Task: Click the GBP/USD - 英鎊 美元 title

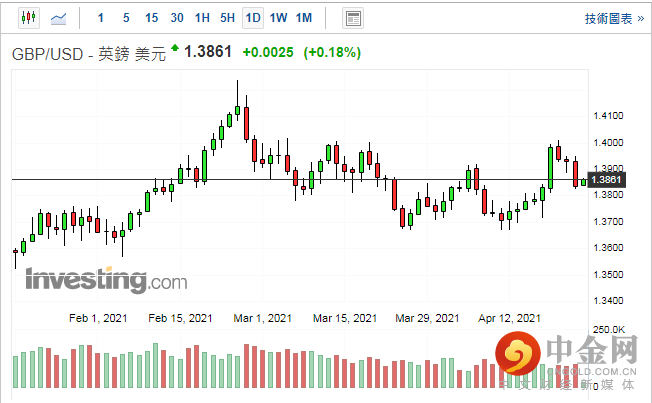Action: (x=89, y=54)
